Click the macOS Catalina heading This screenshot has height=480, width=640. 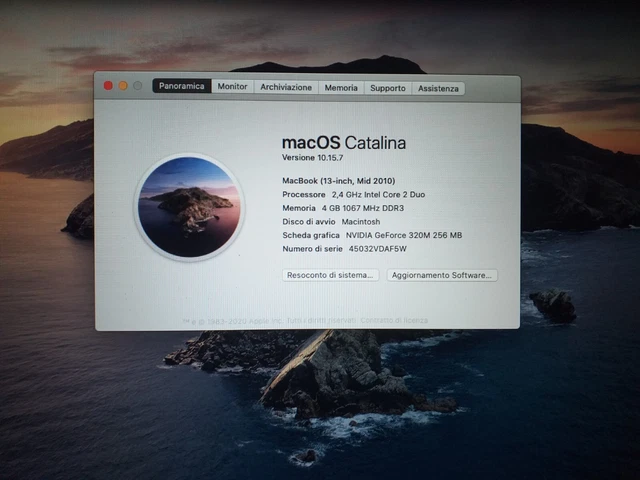tap(344, 143)
